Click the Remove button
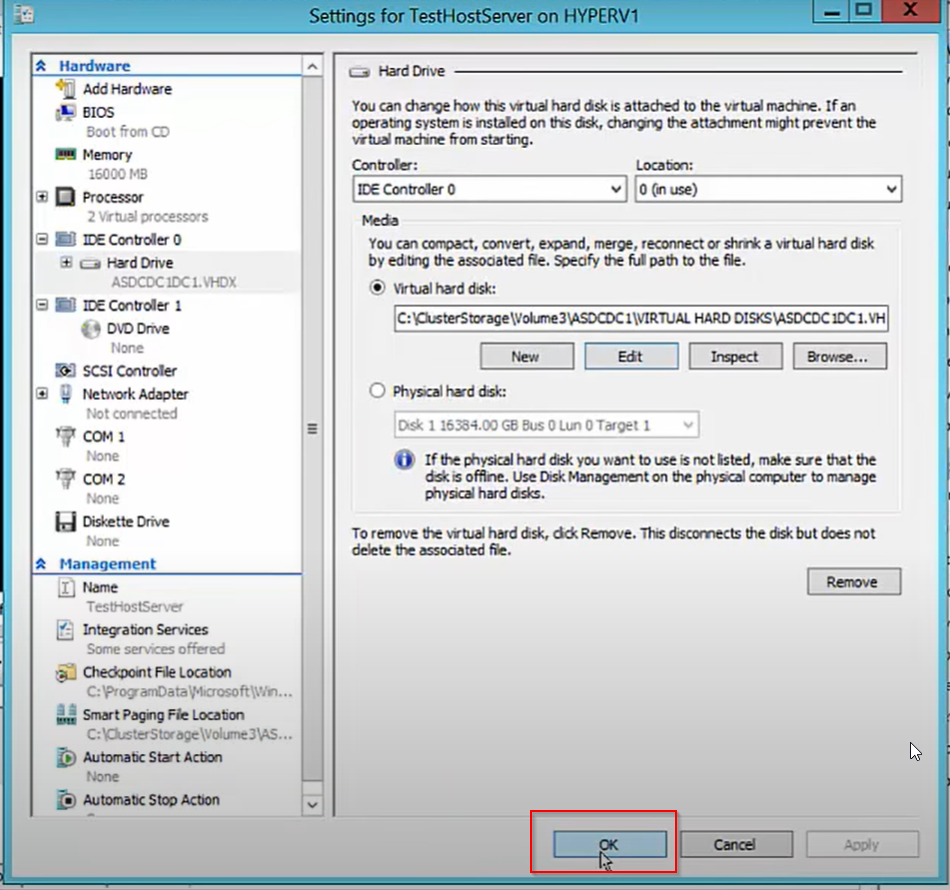 point(854,582)
